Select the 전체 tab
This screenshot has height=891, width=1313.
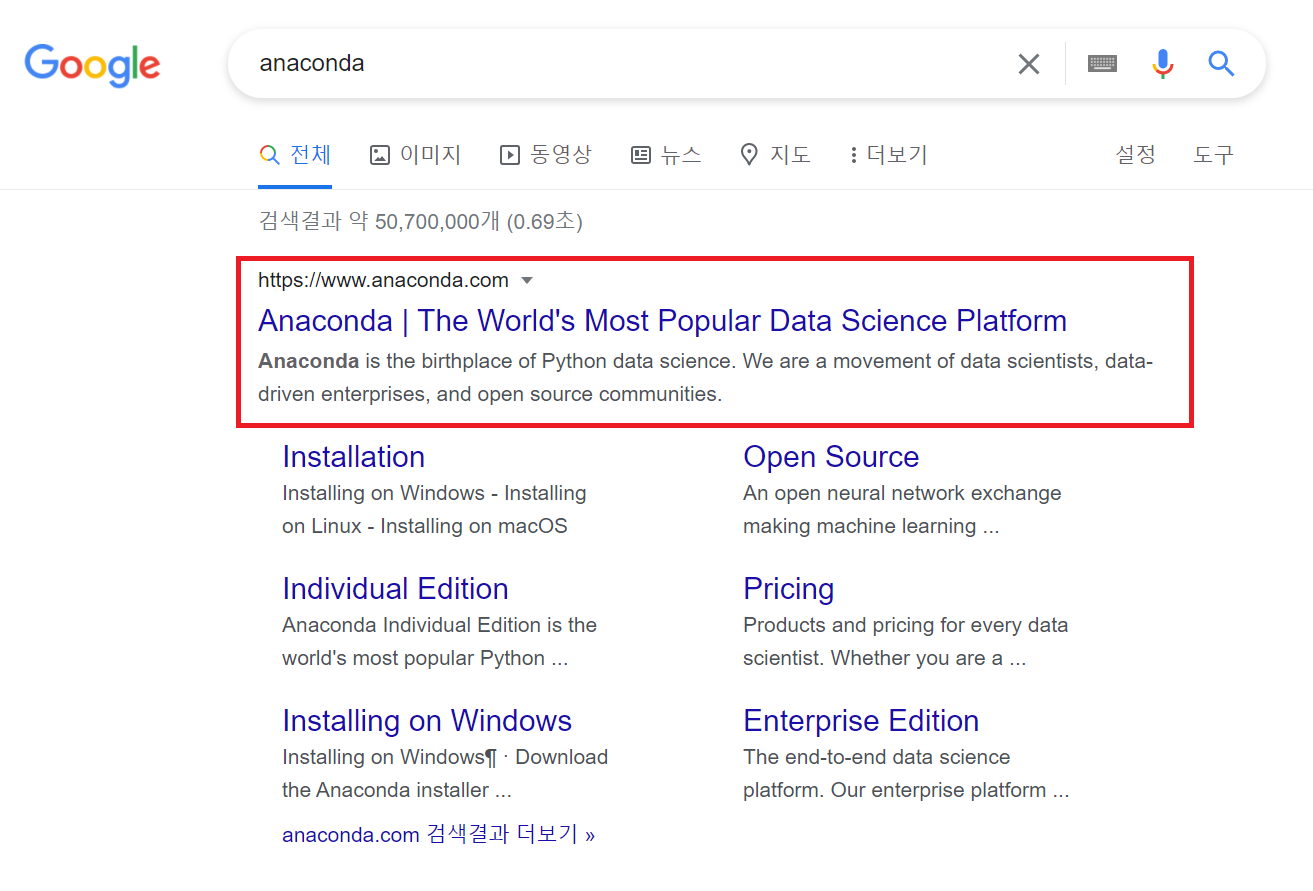[x=295, y=155]
